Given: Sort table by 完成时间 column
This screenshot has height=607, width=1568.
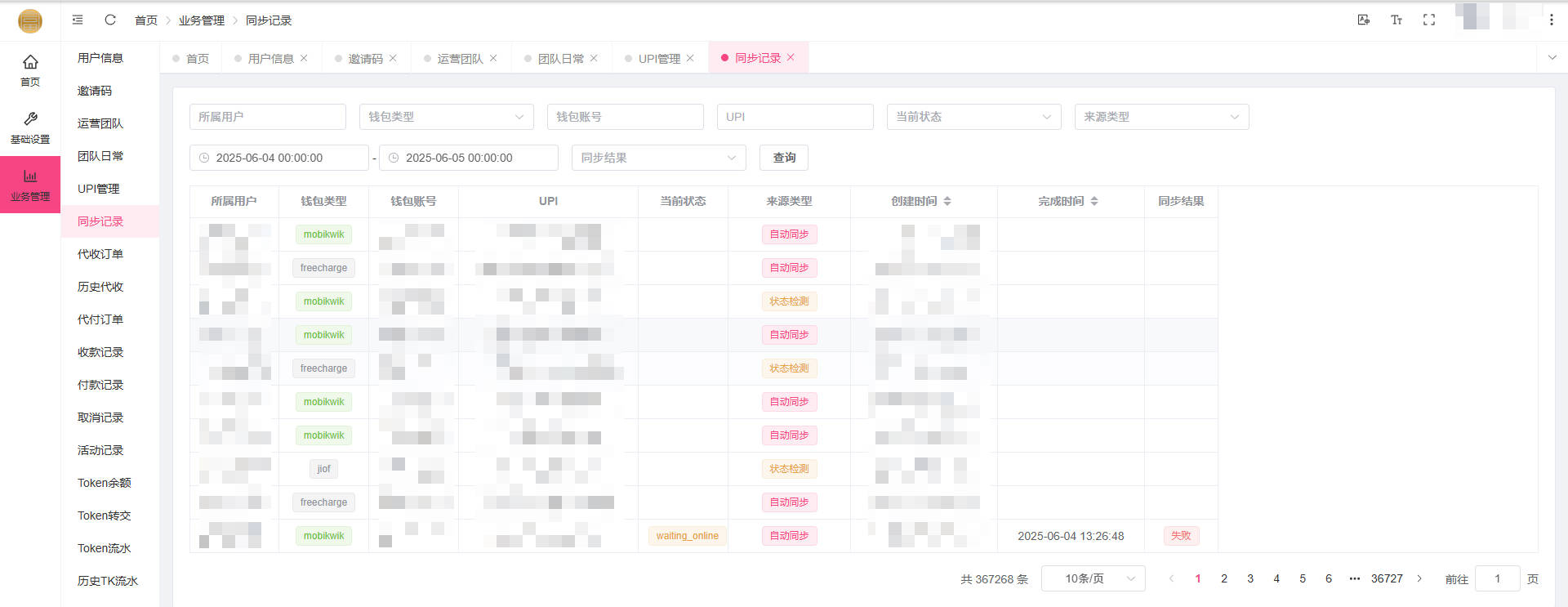Looking at the screenshot, I should 1094,201.
